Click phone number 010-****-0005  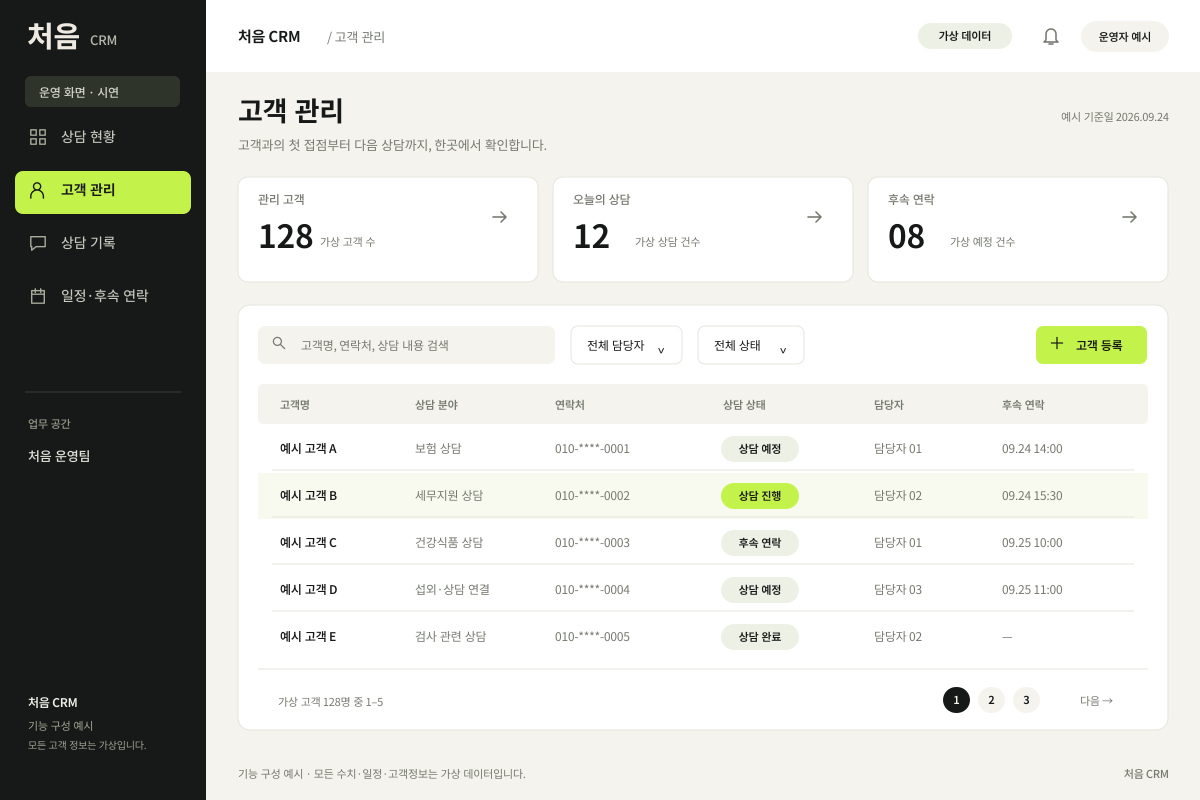point(592,637)
